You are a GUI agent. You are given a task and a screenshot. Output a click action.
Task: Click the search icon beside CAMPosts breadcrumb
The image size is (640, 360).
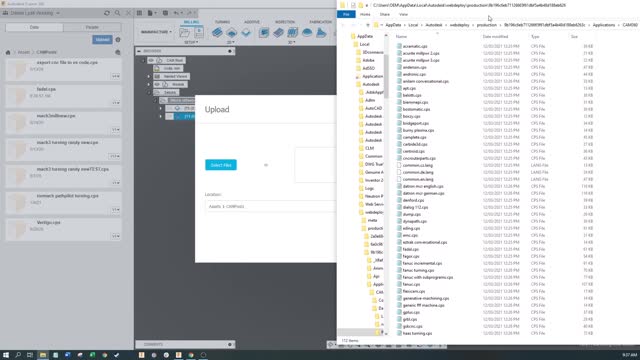pyautogui.click(x=118, y=52)
